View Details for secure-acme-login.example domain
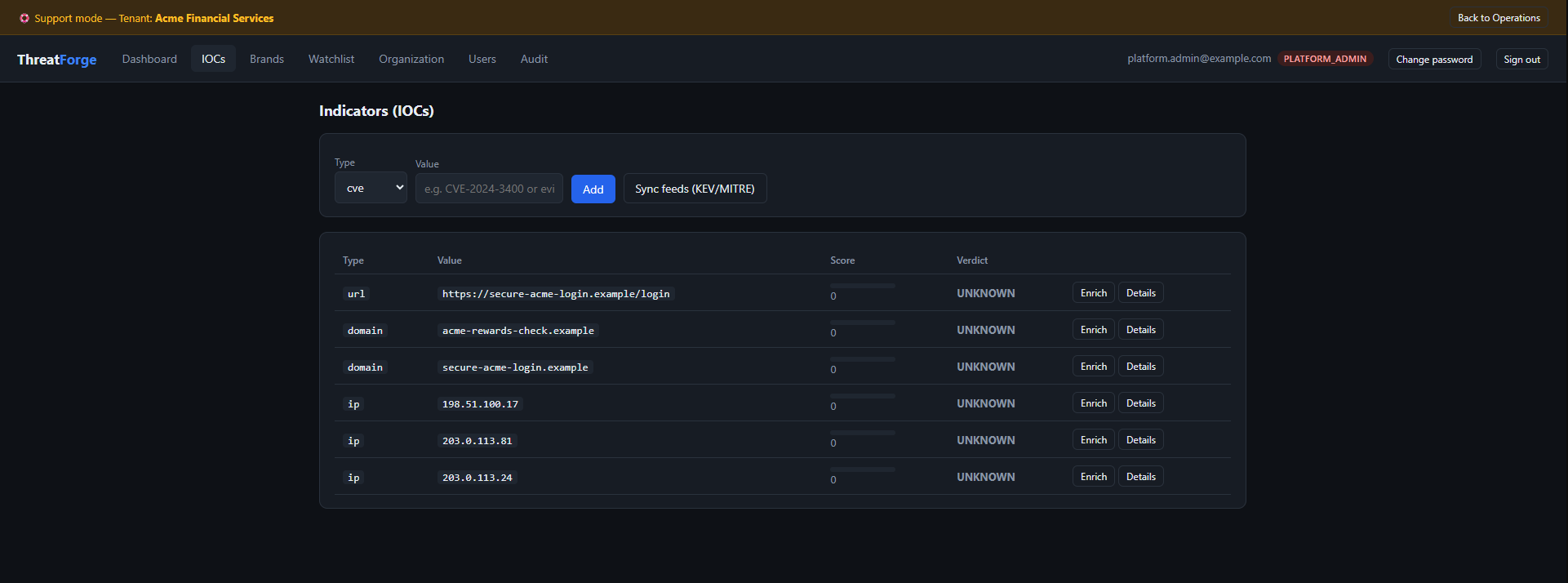Viewport: 1568px width, 583px height. [1140, 367]
